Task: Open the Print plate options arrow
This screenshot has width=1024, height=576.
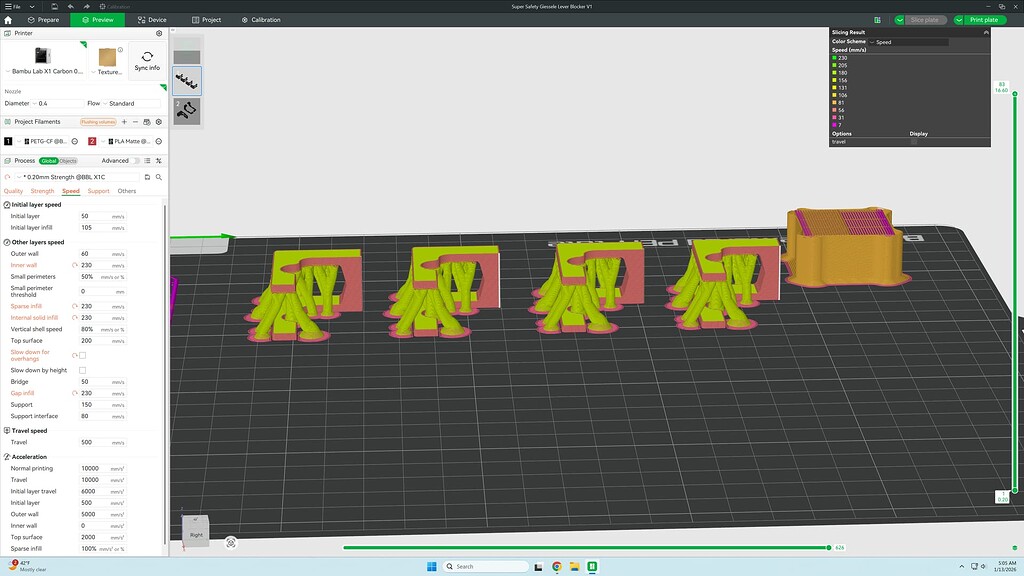Action: pos(959,20)
